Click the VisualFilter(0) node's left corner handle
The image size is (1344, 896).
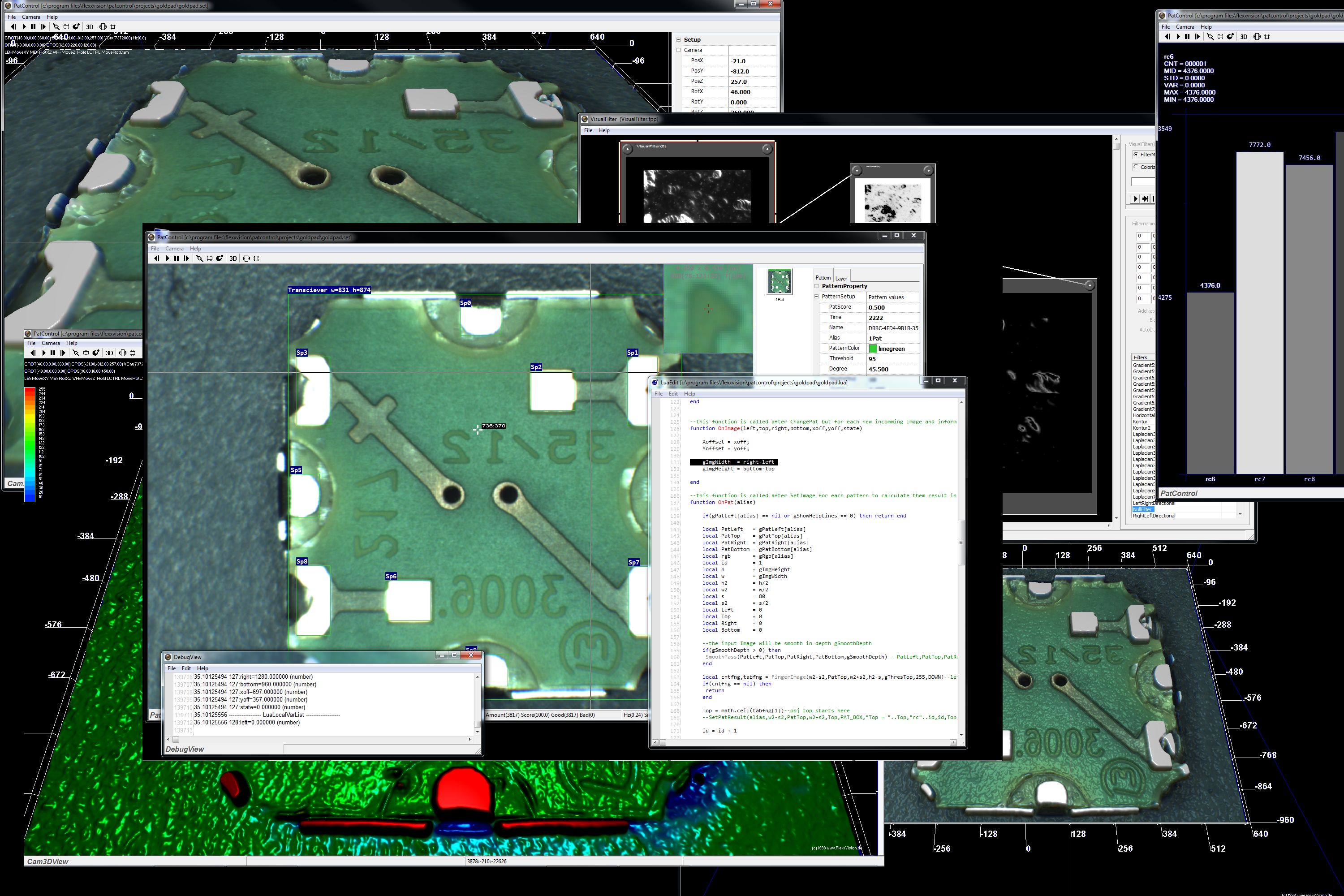point(628,149)
